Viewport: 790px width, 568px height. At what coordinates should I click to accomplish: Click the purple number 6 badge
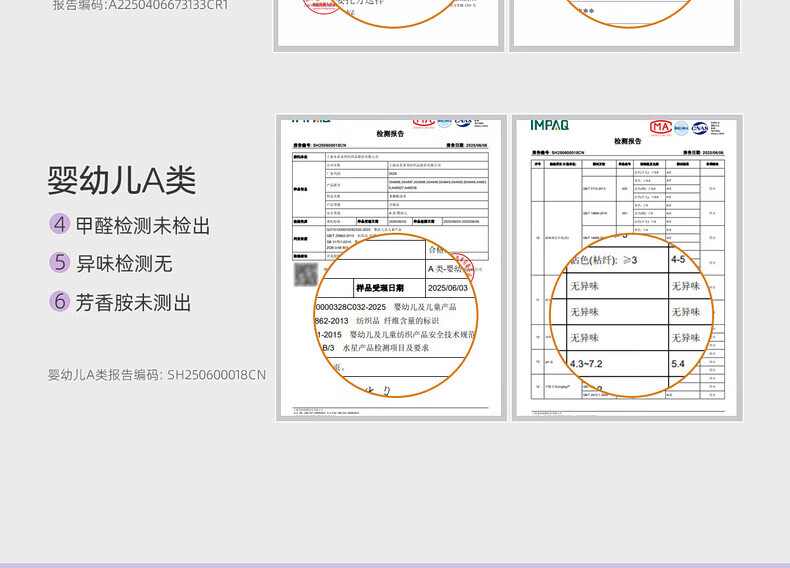tap(60, 301)
